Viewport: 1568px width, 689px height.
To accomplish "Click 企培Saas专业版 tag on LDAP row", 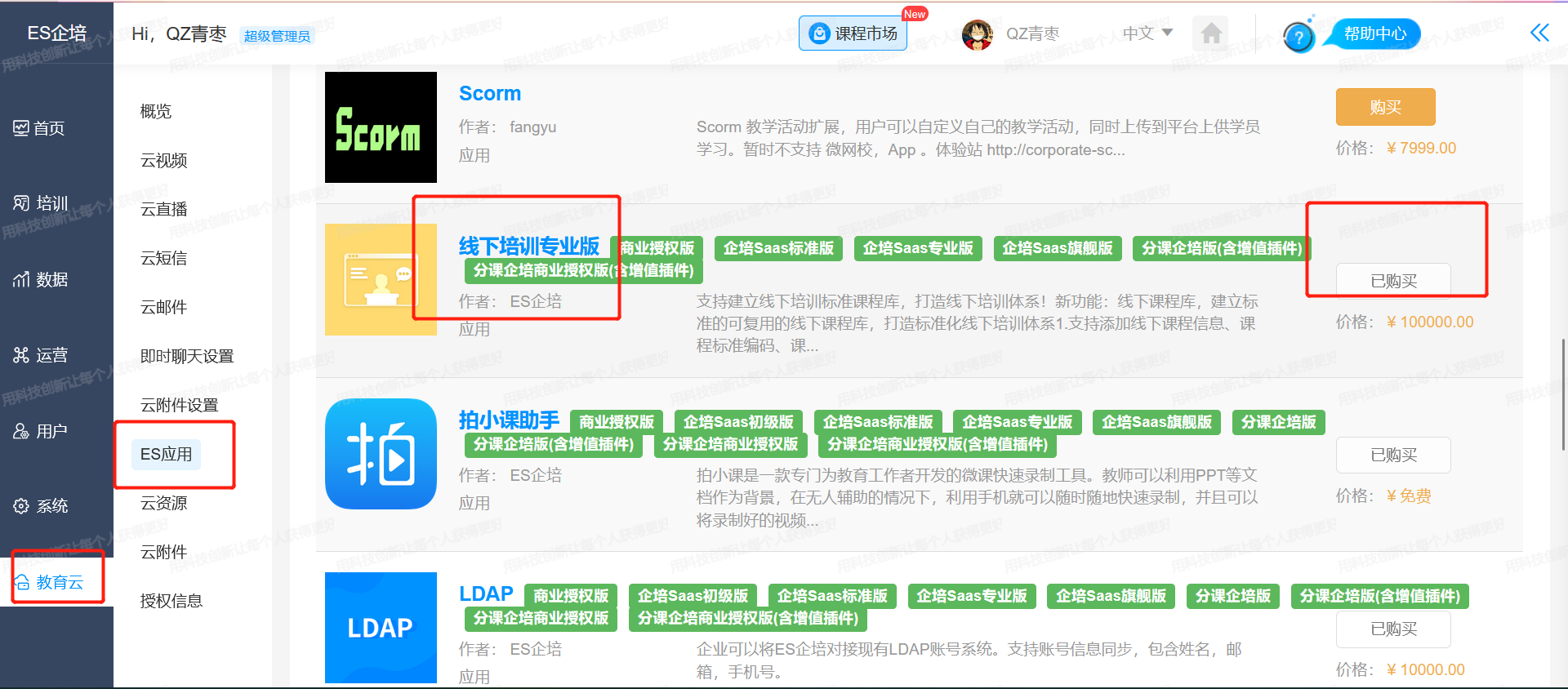I will 972,596.
